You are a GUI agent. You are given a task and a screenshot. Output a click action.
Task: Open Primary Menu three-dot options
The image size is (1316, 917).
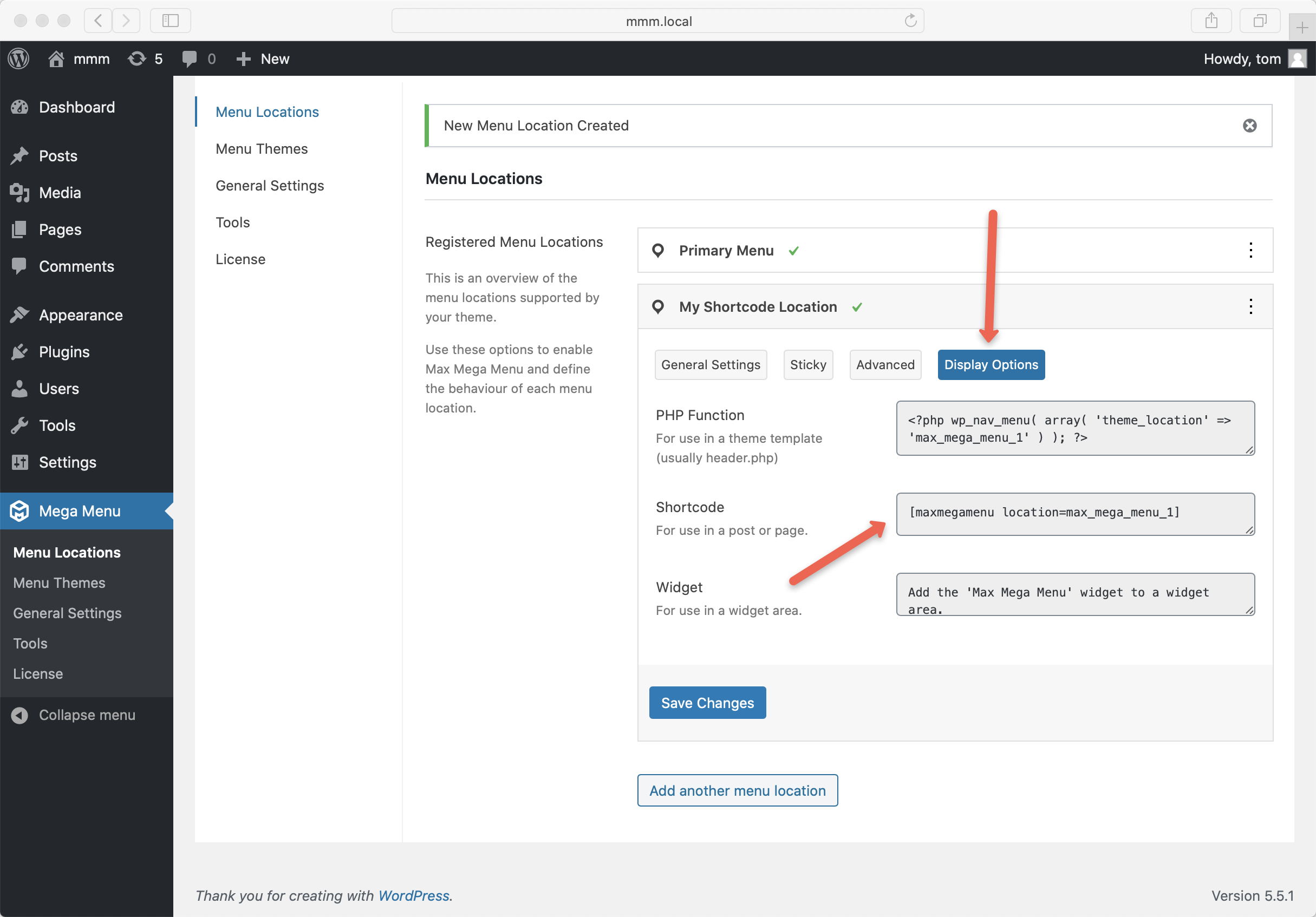1250,250
